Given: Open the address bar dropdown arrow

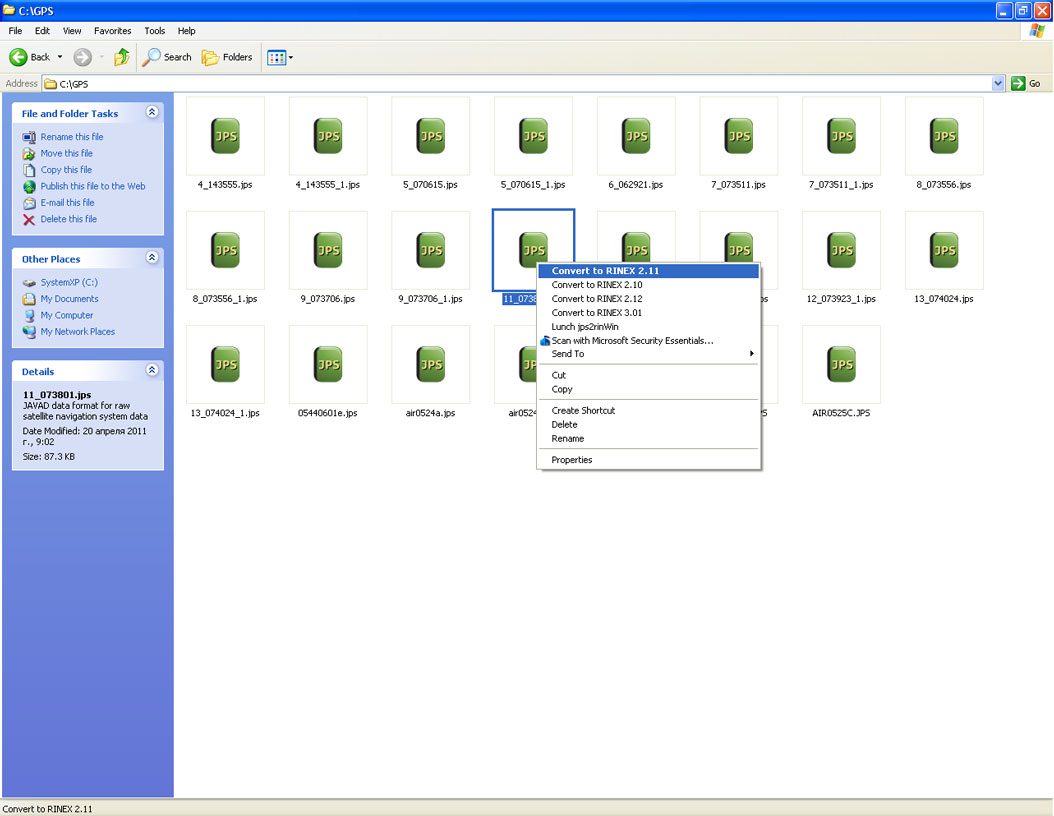Looking at the screenshot, I should [998, 84].
